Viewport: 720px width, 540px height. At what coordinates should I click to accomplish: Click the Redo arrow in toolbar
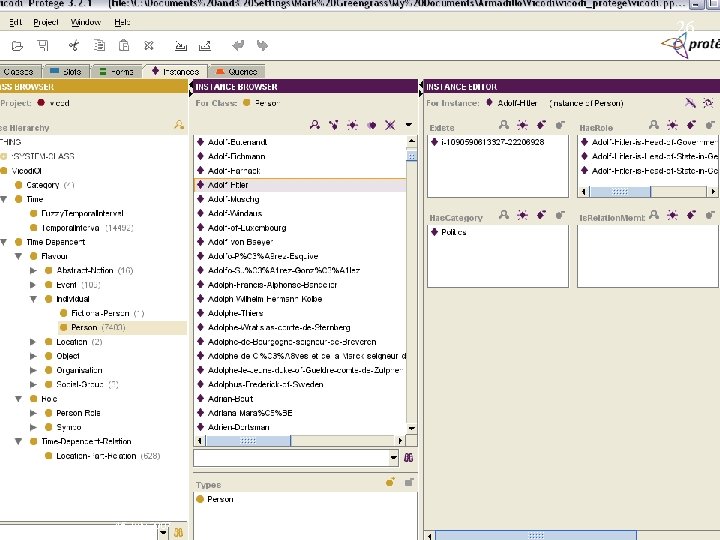[x=262, y=45]
